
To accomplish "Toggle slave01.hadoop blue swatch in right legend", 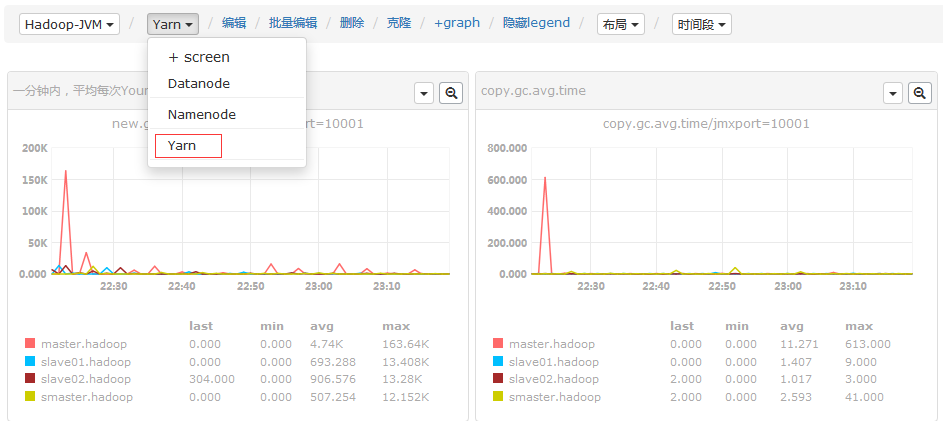I will tap(497, 362).
